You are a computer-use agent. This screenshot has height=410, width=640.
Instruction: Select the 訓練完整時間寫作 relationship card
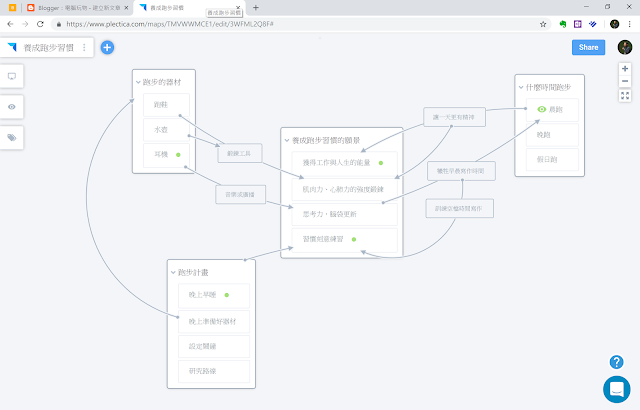point(460,208)
